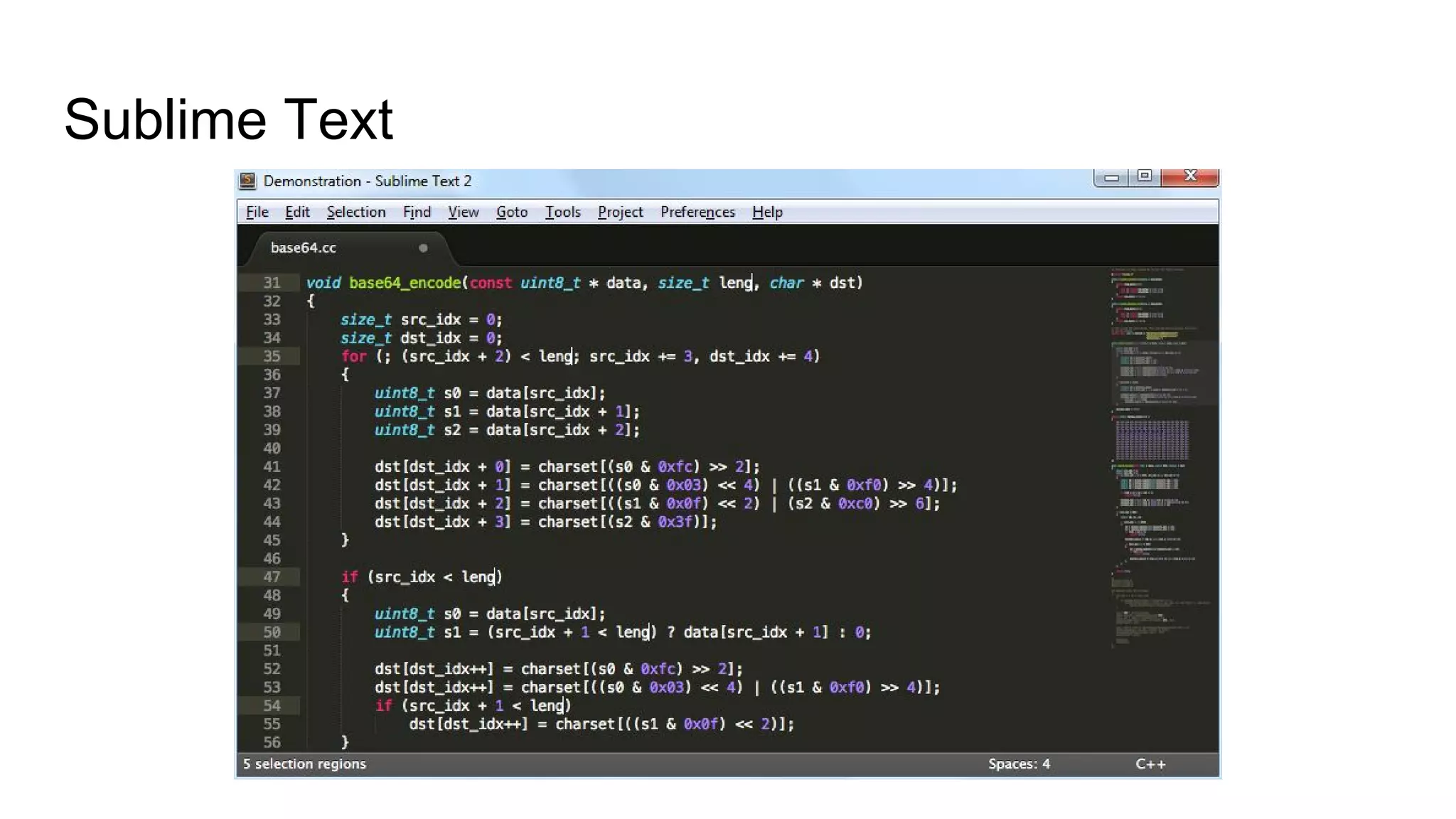The image size is (1456, 819).
Task: Open the Tools menu
Action: [563, 212]
